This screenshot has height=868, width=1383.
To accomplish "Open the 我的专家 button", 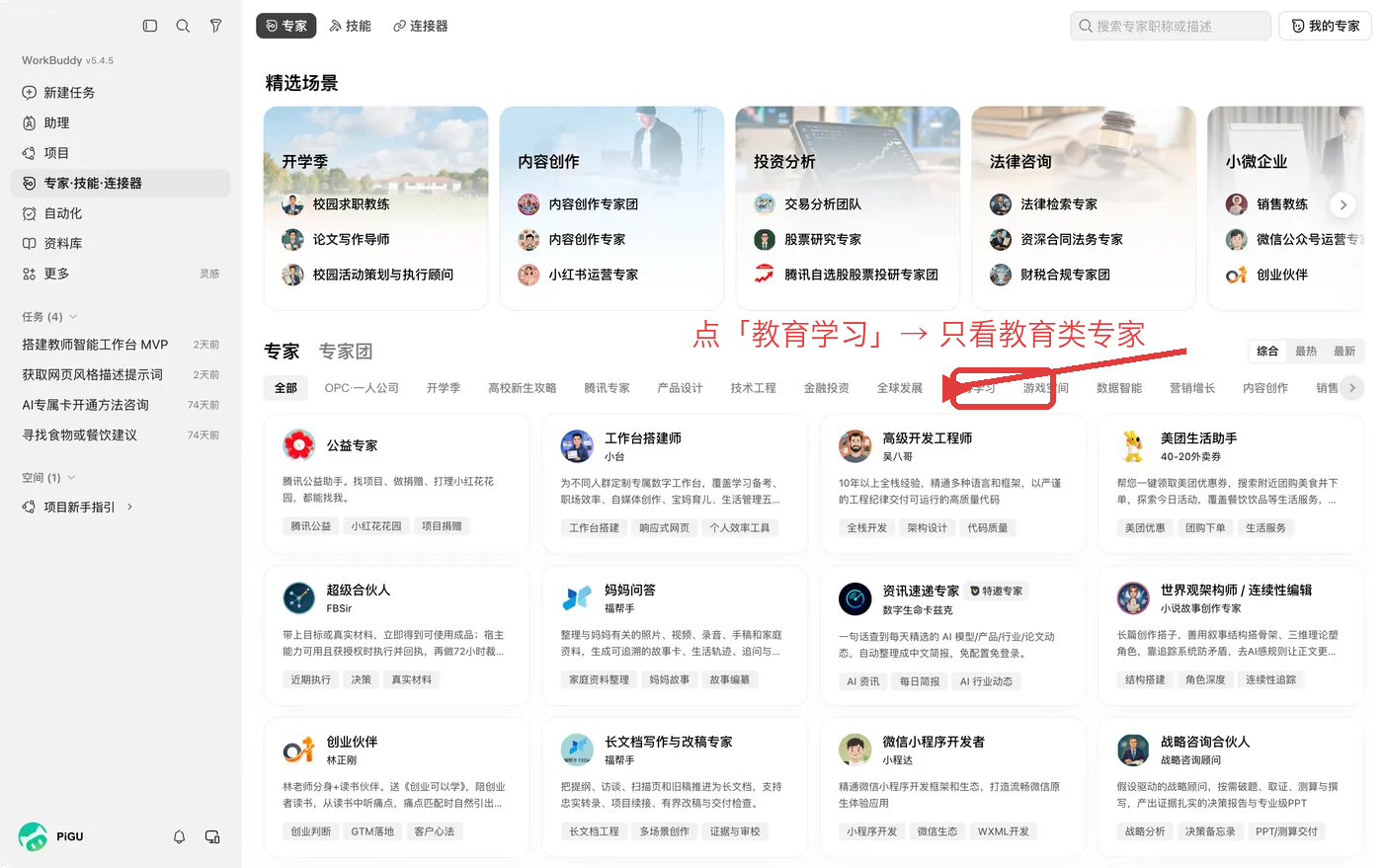I will [x=1326, y=26].
